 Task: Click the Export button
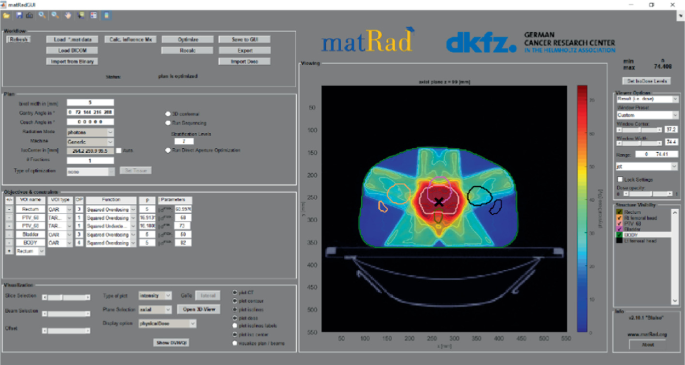tap(245, 50)
